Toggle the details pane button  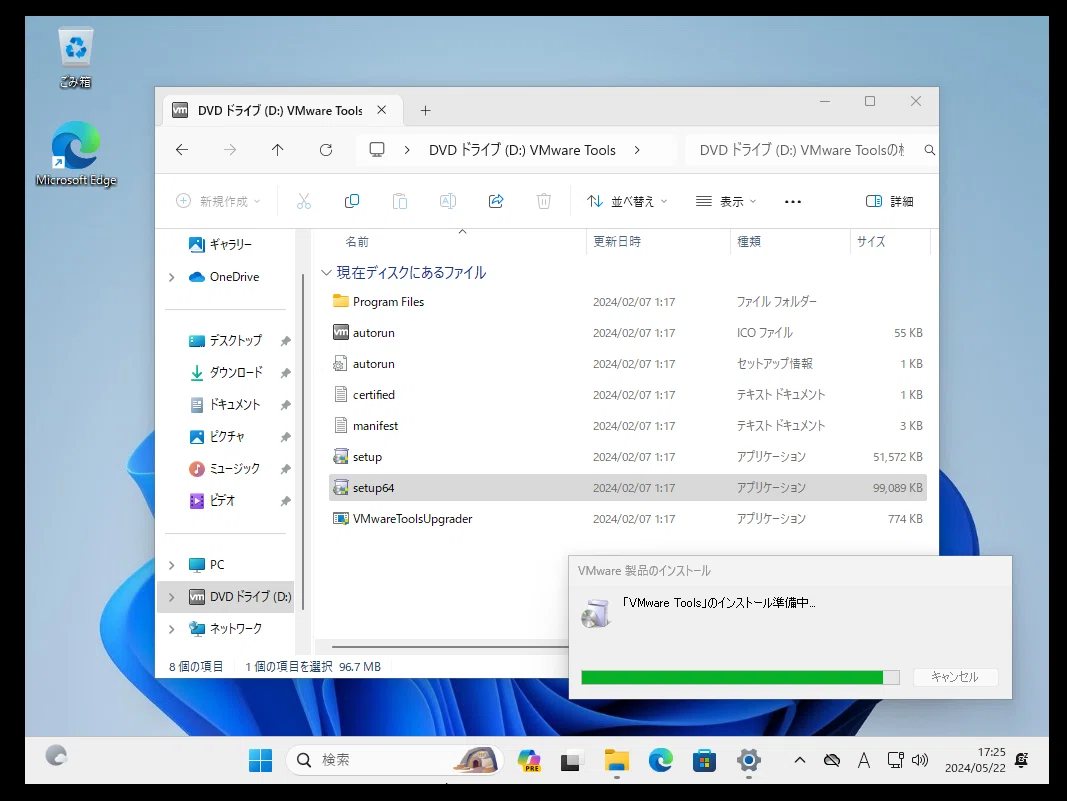point(889,201)
